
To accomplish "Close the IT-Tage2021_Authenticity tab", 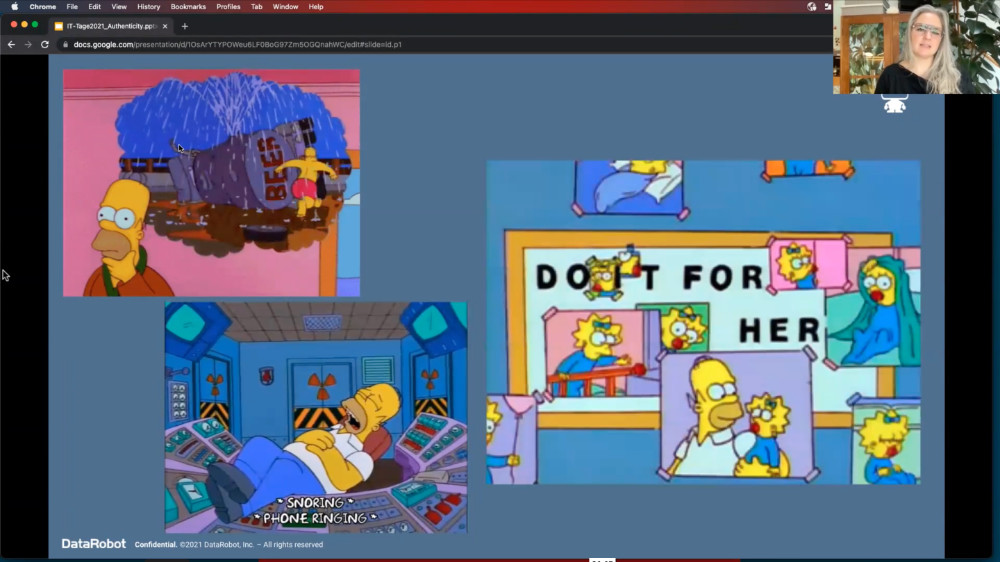I will click(x=165, y=26).
